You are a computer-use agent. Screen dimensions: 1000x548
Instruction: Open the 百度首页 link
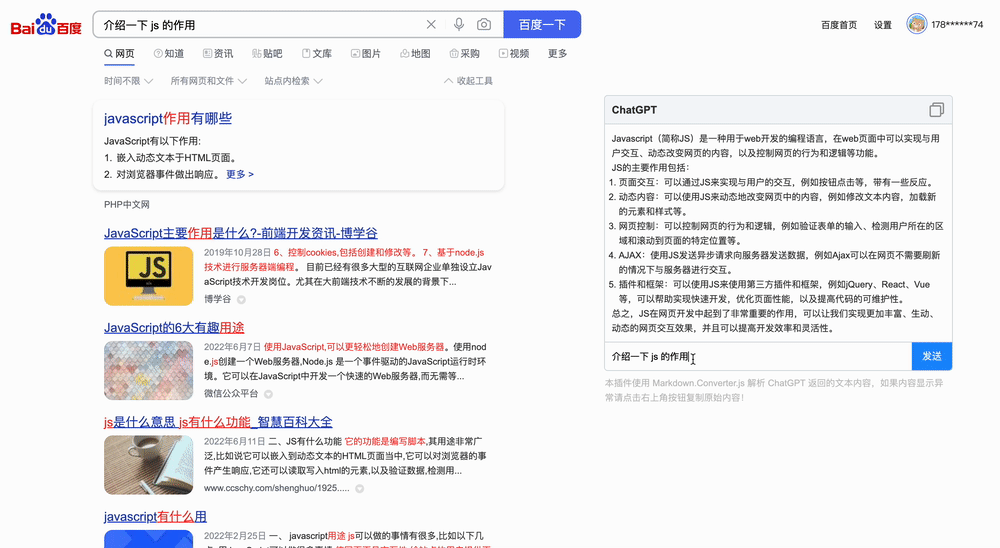coord(839,25)
